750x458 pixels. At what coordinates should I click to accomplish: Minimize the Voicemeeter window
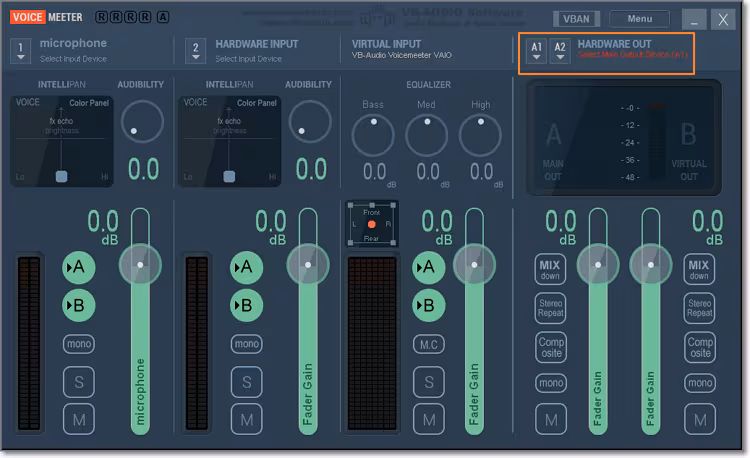(x=694, y=20)
